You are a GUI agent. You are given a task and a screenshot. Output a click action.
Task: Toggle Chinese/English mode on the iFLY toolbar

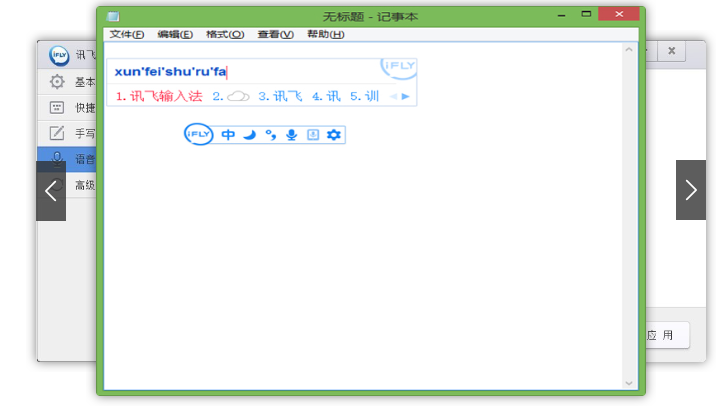coord(228,135)
